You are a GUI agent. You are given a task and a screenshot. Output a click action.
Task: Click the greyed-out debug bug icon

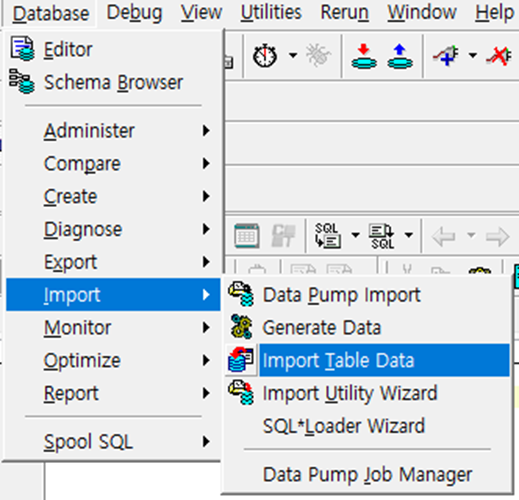[x=318, y=55]
